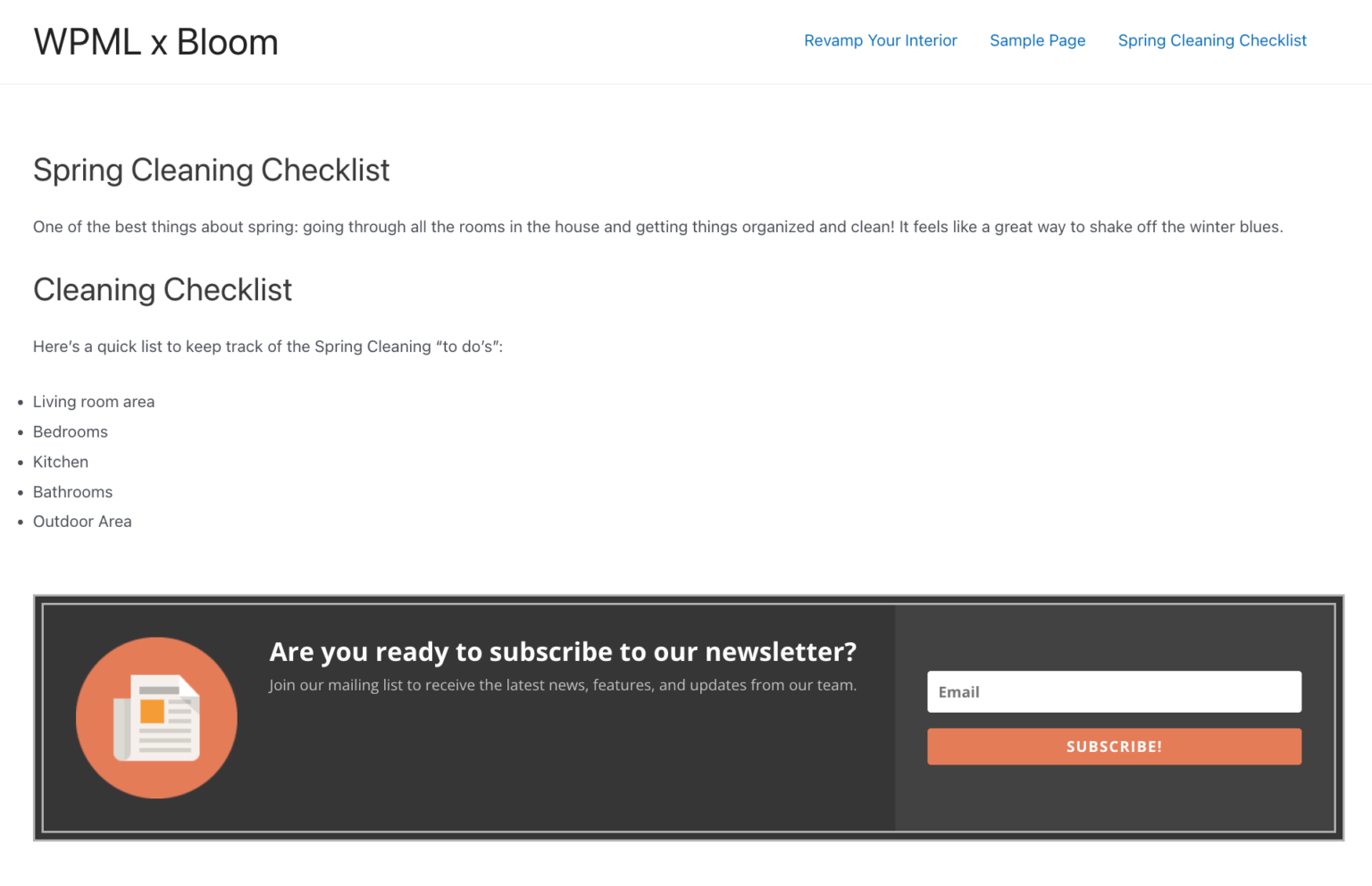Click the Email input field
Viewport: 1372px width, 886px height.
(x=1114, y=691)
